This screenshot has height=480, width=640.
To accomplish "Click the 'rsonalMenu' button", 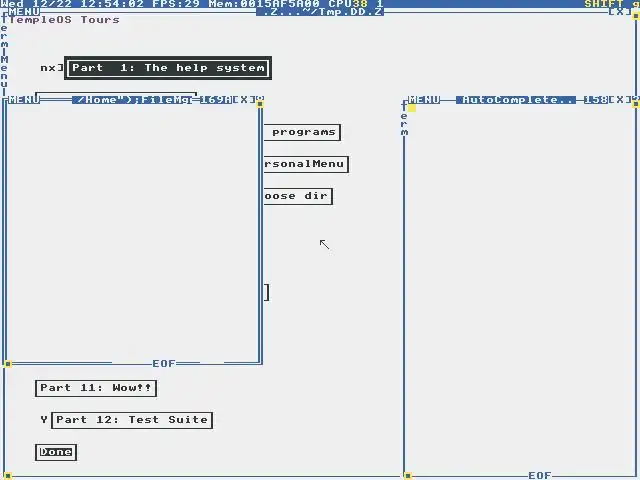I will (306, 164).
